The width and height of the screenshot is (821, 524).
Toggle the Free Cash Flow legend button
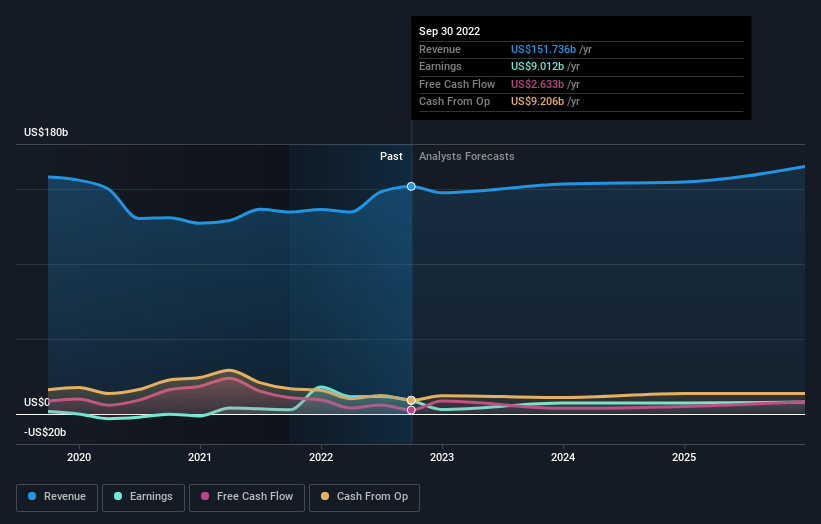pos(247,497)
